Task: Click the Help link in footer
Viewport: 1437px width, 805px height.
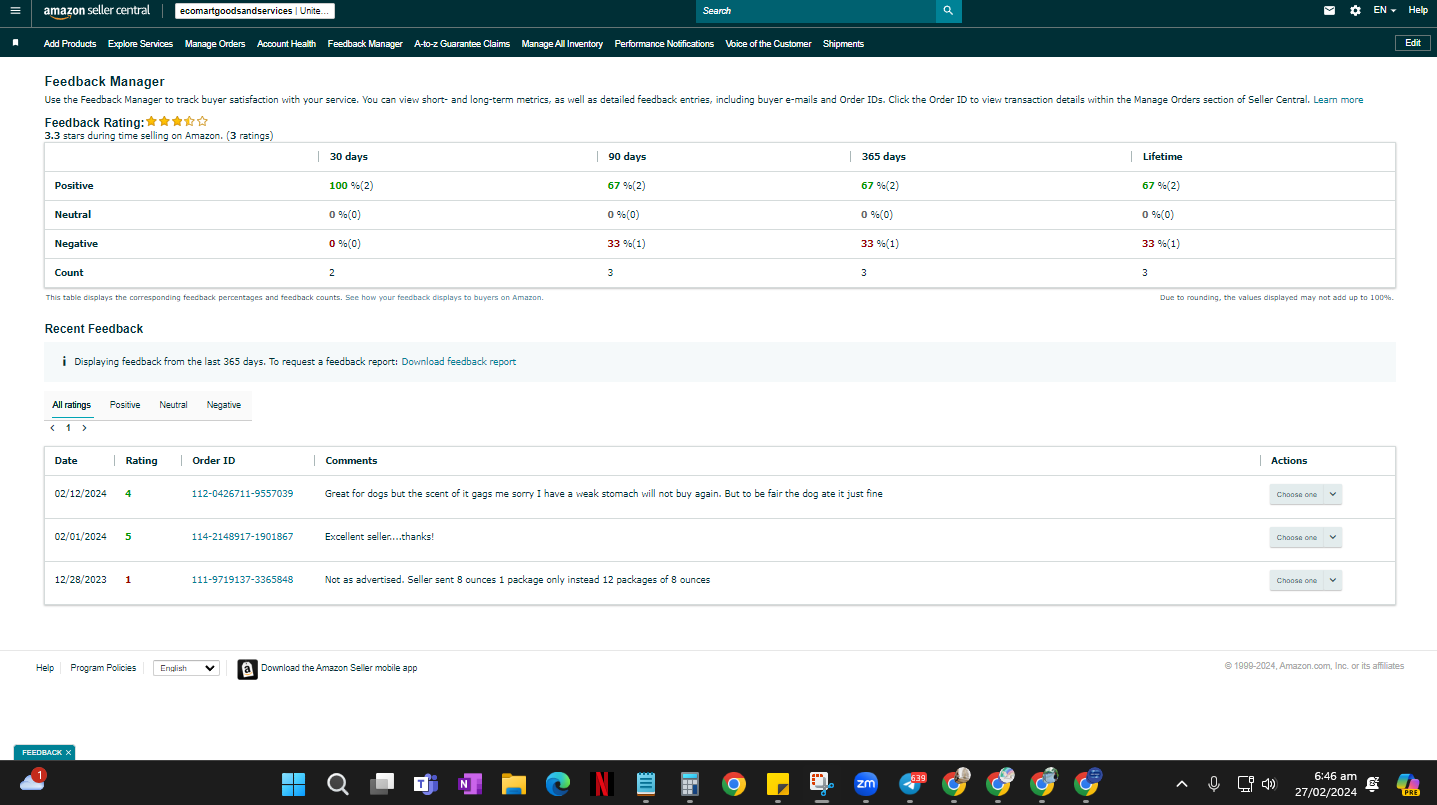Action: tap(45, 668)
